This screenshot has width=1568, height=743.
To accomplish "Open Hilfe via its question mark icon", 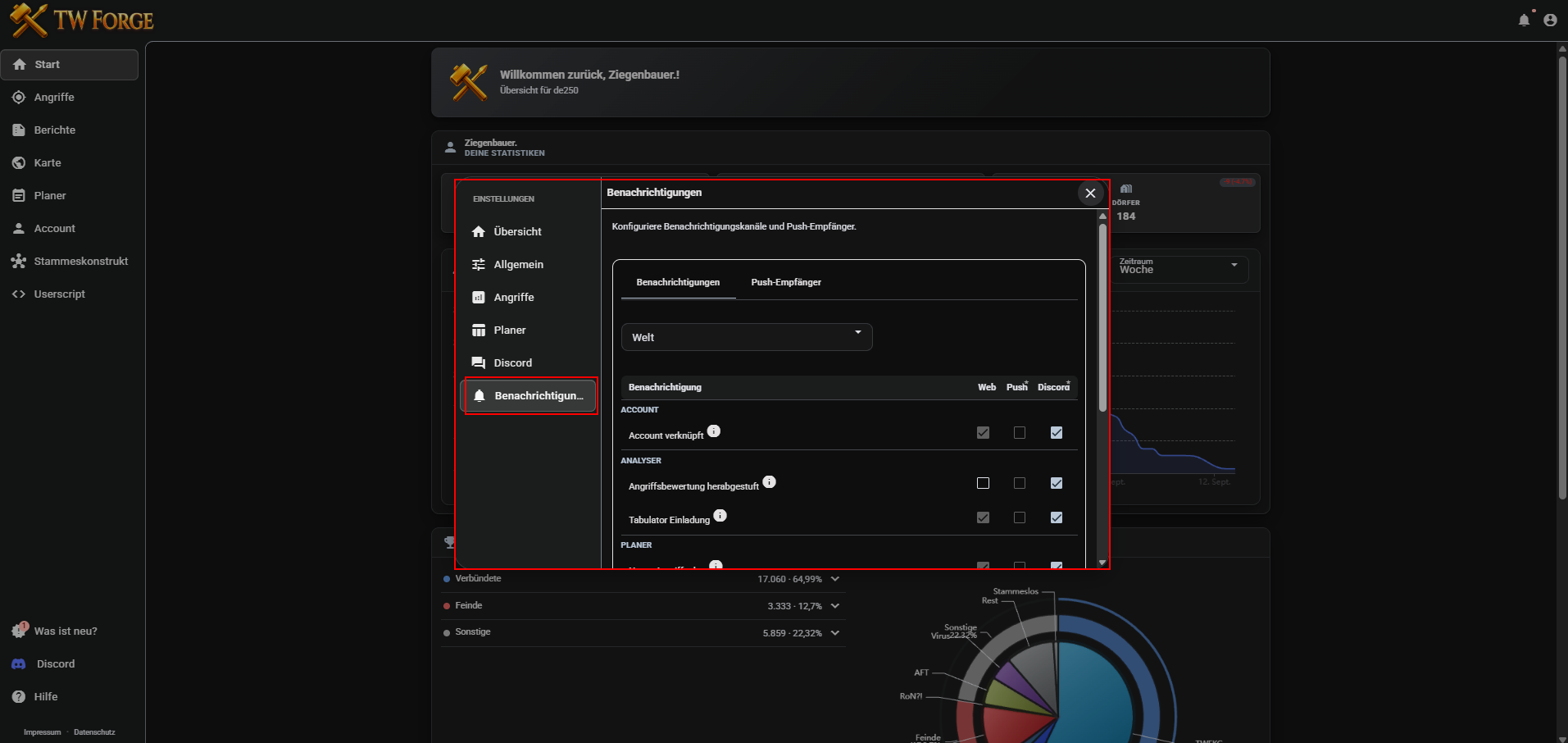I will pyautogui.click(x=19, y=697).
